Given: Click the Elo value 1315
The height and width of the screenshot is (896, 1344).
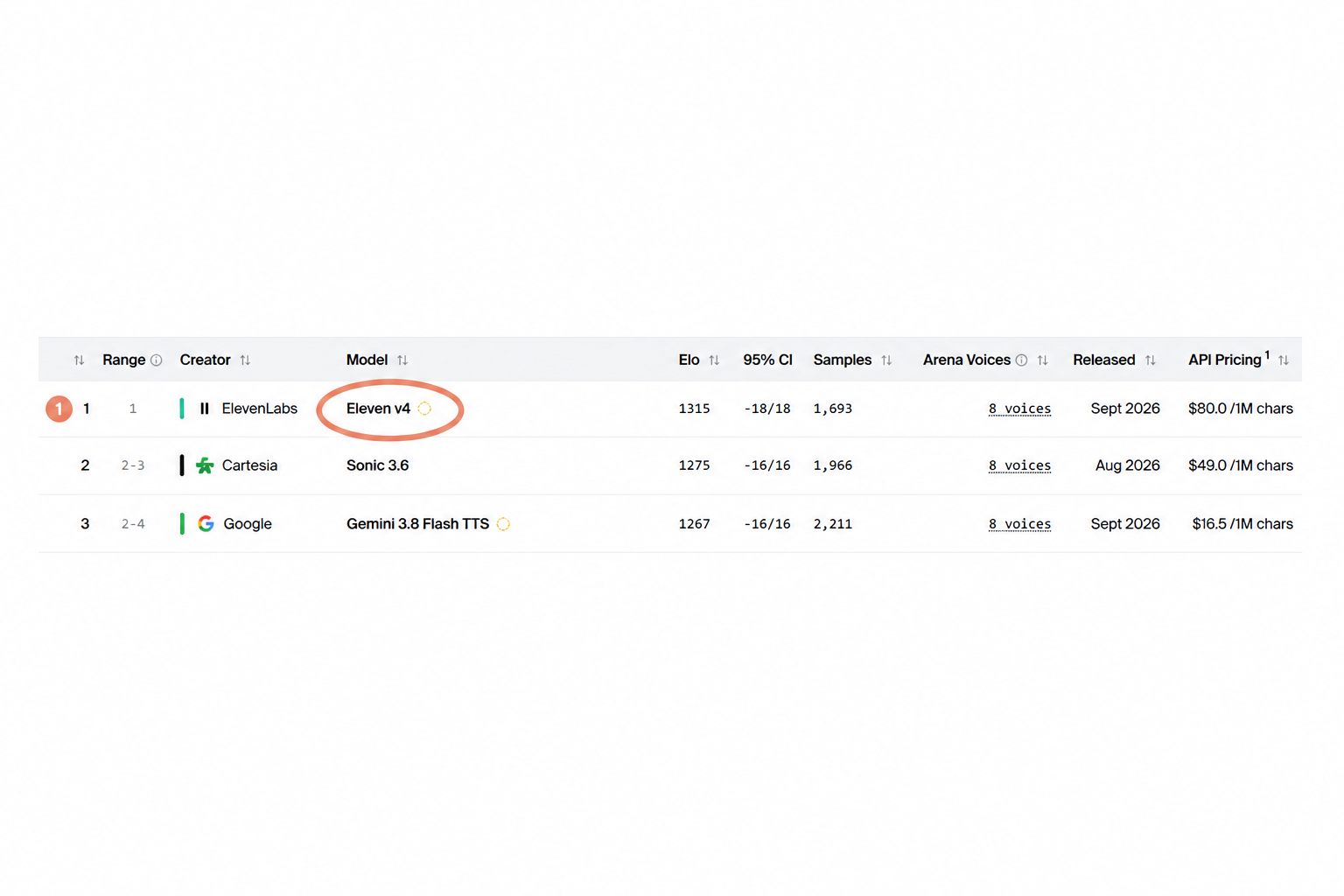Looking at the screenshot, I should [694, 409].
